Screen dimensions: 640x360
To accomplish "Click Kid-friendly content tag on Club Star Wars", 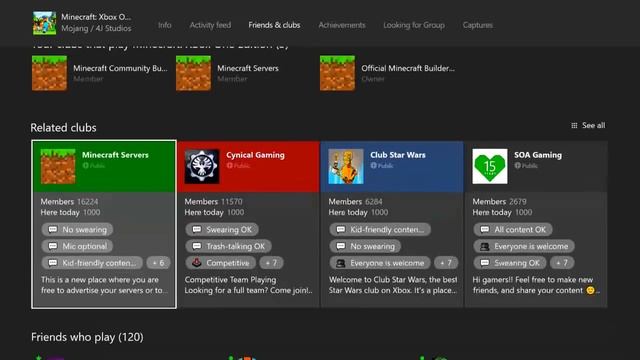I will pos(380,229).
